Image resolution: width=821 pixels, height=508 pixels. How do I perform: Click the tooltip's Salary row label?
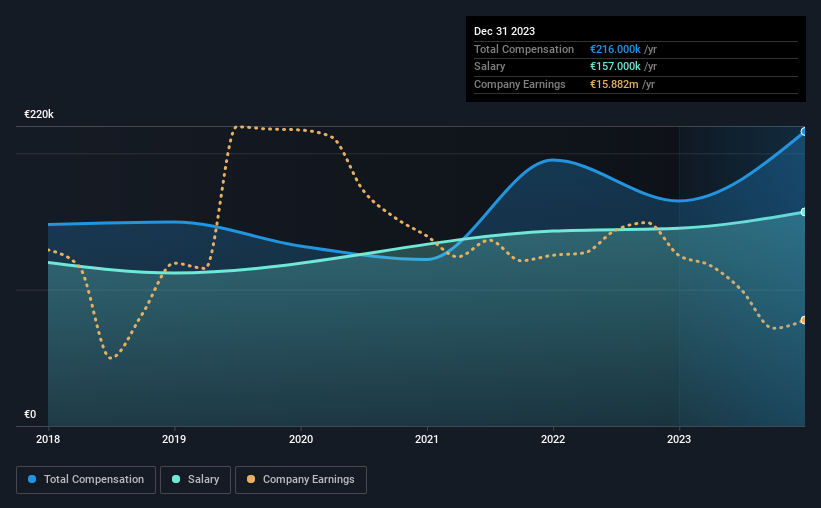(x=490, y=67)
